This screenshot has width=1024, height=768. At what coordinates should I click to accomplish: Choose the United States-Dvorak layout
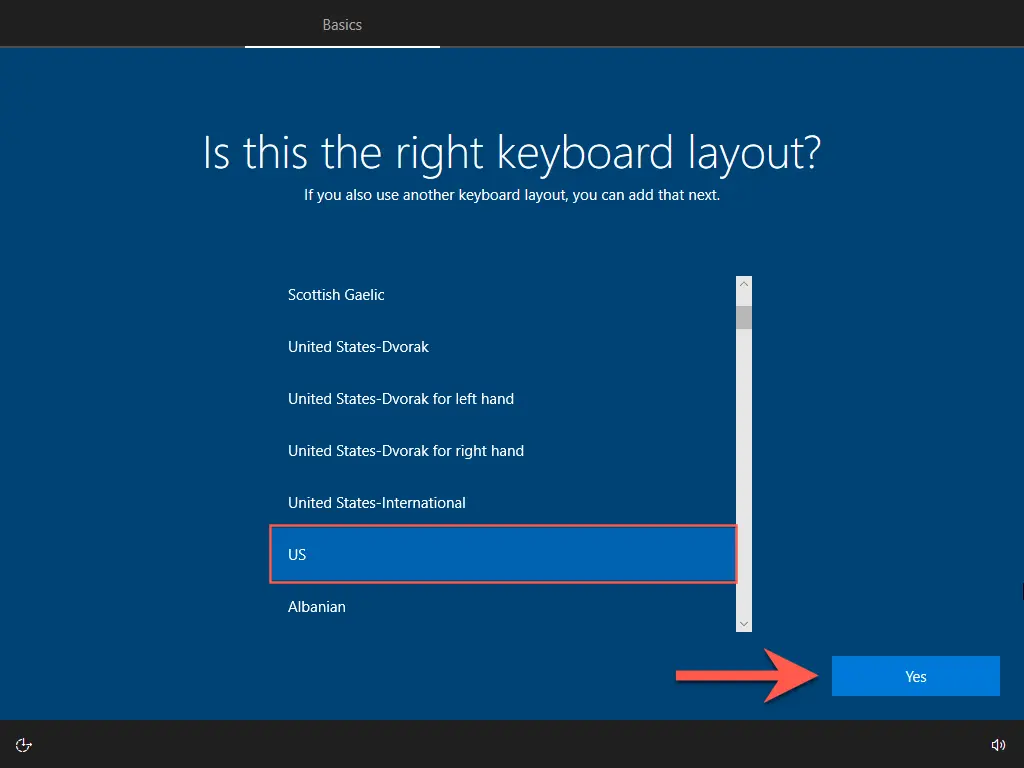503,347
